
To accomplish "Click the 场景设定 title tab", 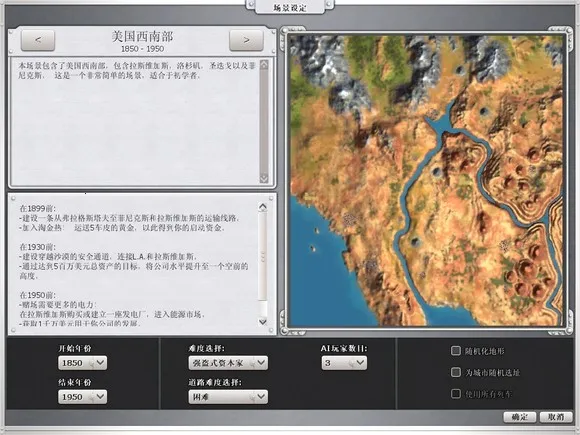I will (290, 7).
